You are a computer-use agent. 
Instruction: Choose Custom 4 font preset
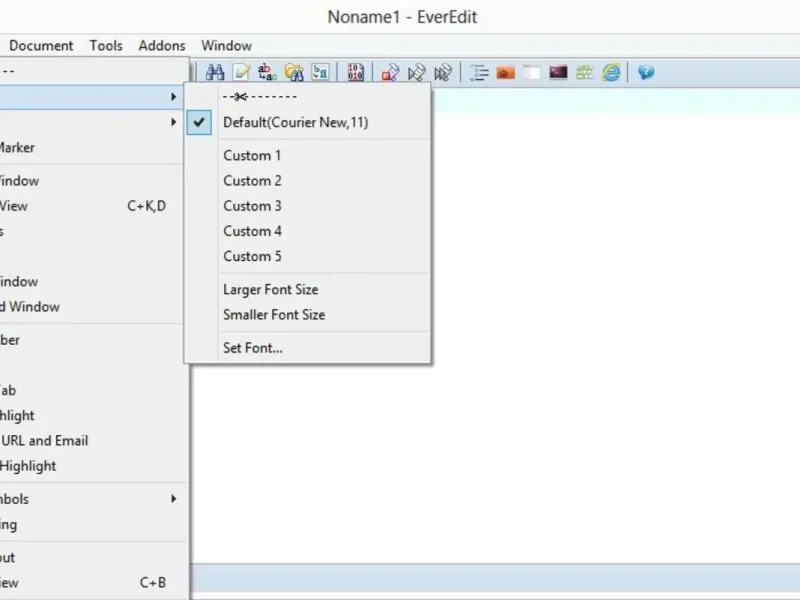[x=308, y=231]
